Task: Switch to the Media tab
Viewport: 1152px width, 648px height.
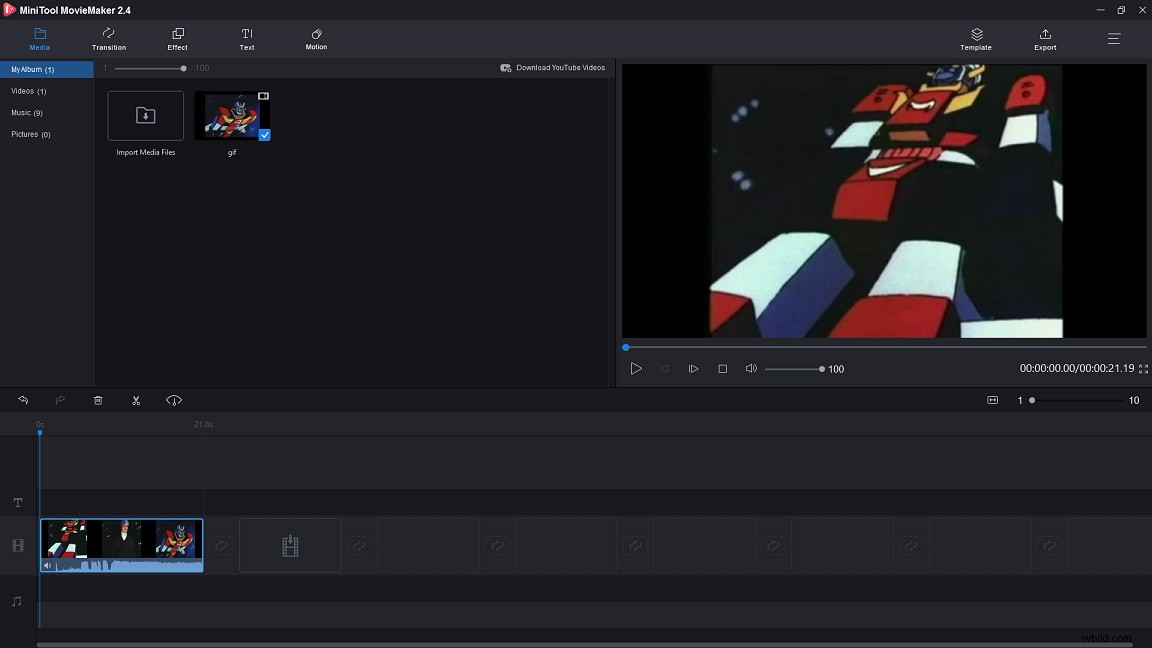Action: pyautogui.click(x=40, y=39)
